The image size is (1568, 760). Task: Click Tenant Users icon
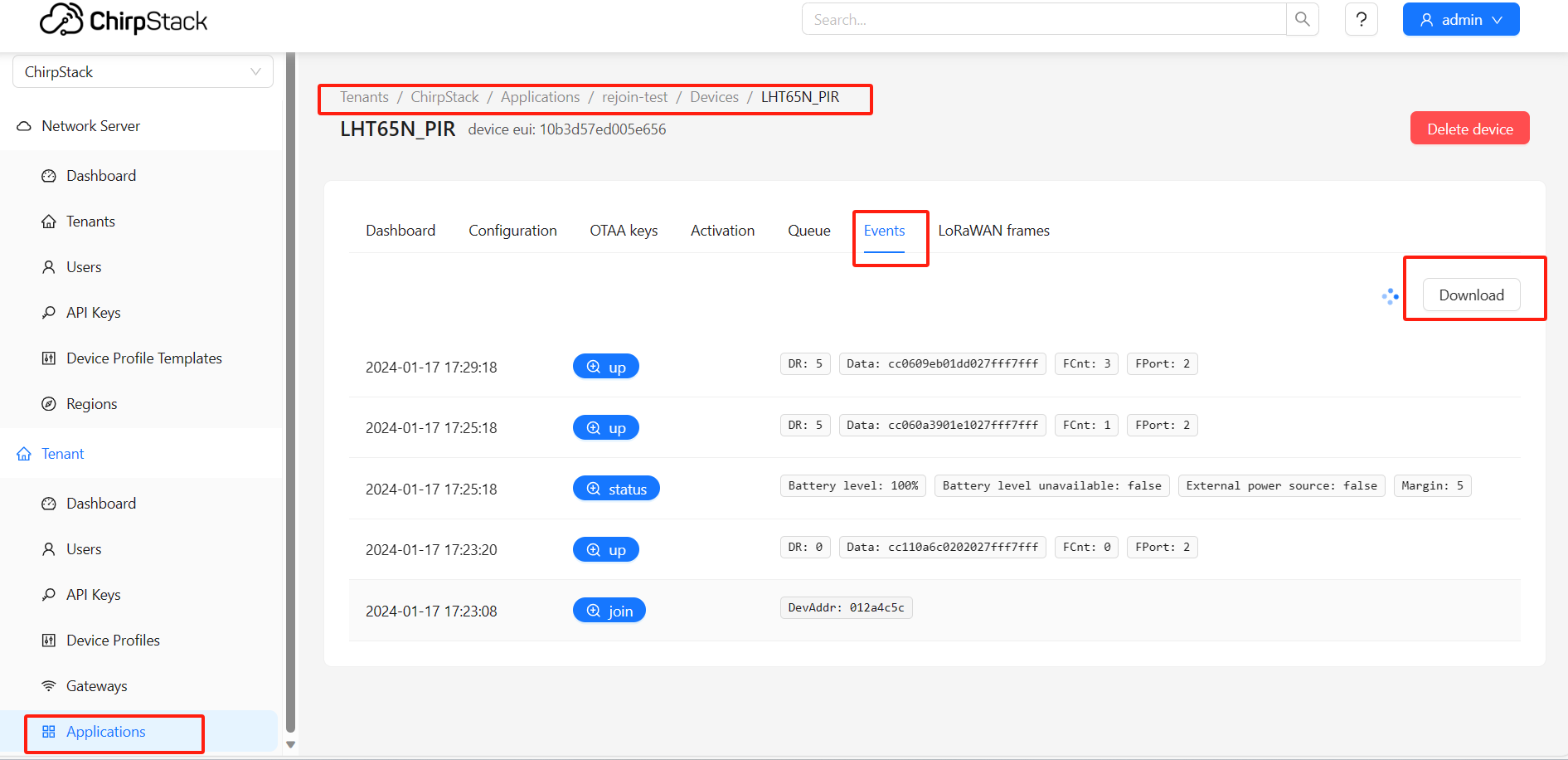click(49, 549)
